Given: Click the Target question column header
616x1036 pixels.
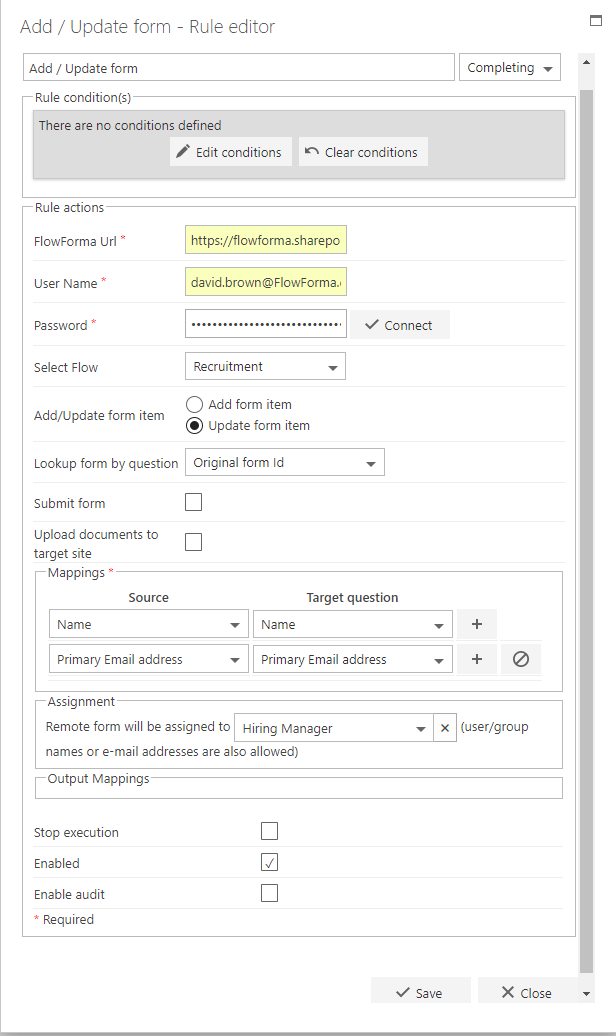Looking at the screenshot, I should pos(352,597).
